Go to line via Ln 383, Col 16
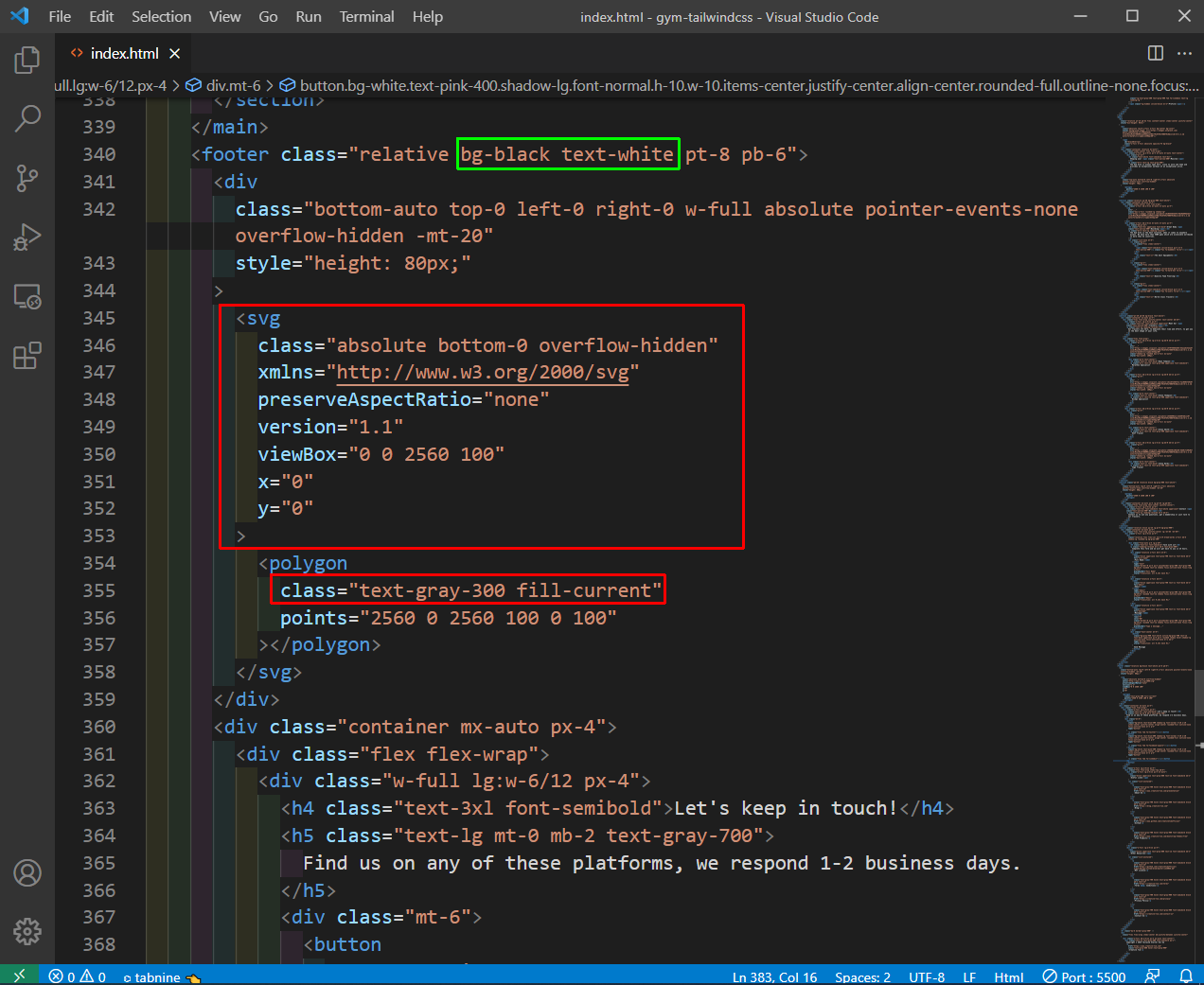1204x985 pixels. tap(774, 976)
